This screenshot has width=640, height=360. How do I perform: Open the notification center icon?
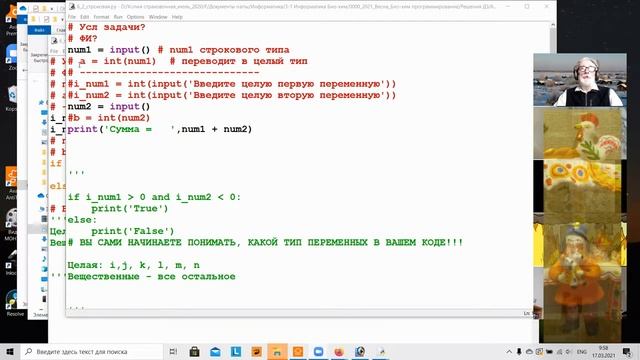click(627, 351)
